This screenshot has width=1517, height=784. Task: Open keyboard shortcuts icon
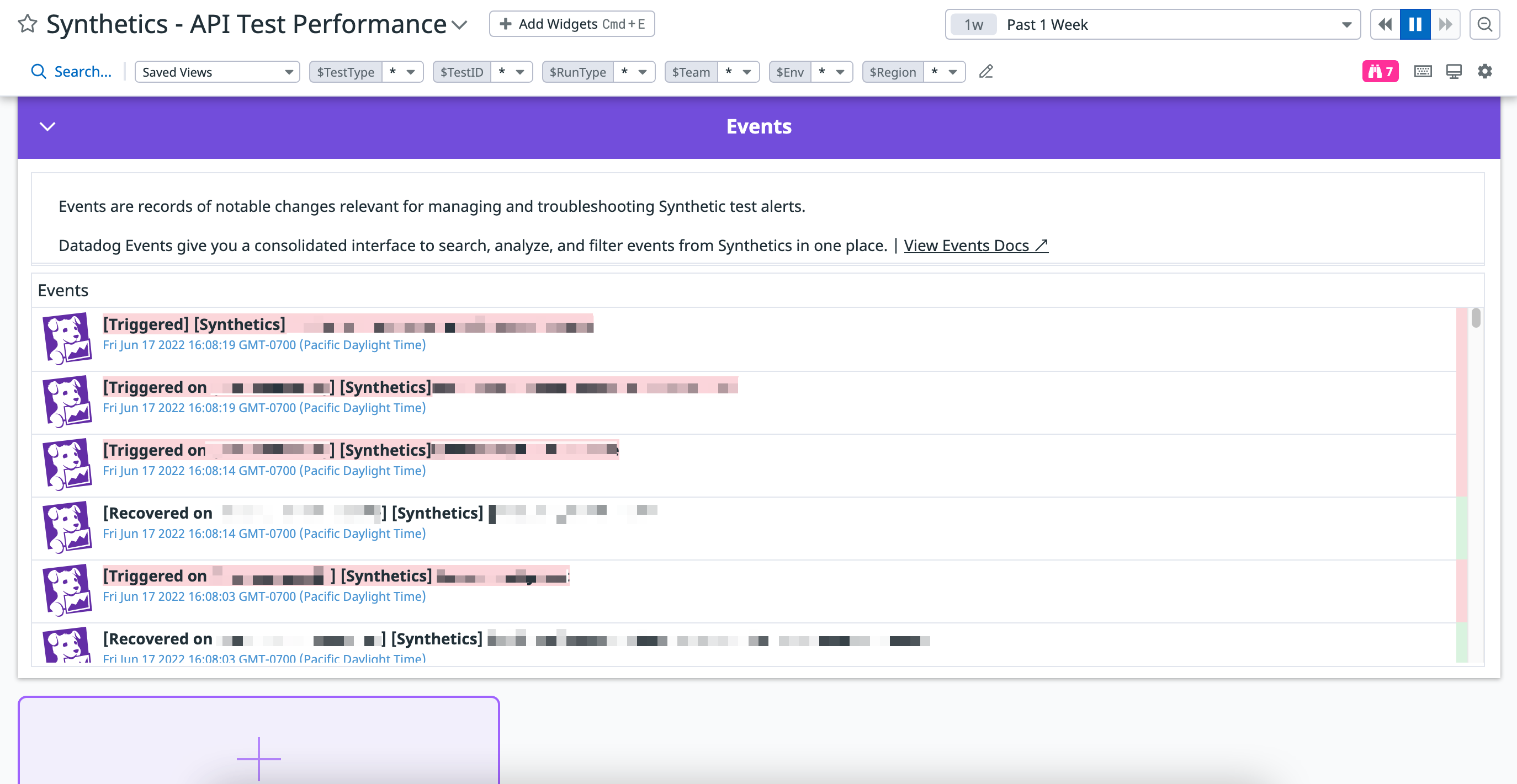pos(1423,72)
